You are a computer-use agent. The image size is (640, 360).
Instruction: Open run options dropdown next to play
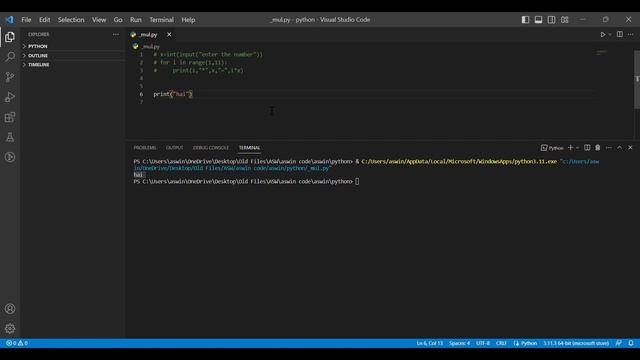point(610,35)
